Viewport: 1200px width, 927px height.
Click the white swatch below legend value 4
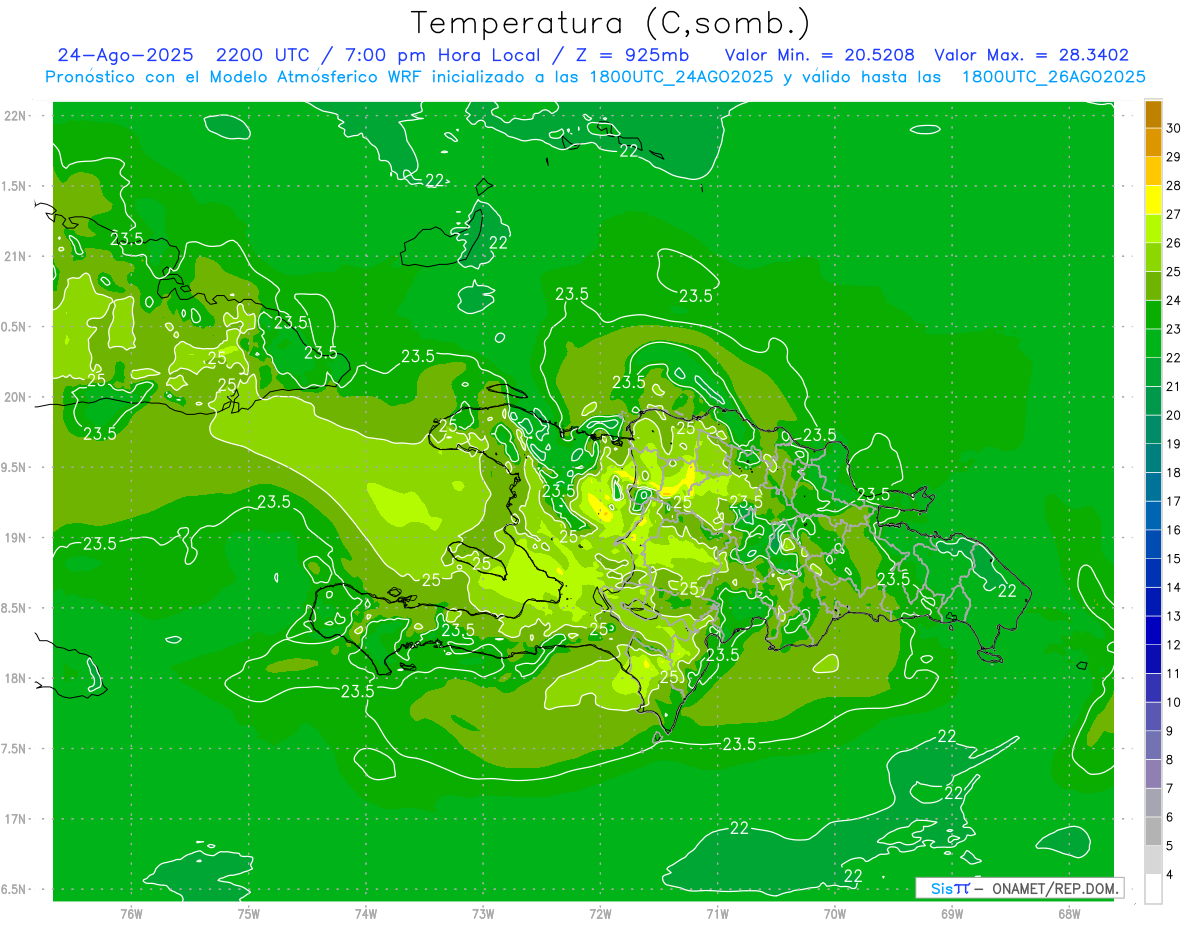1153,889
